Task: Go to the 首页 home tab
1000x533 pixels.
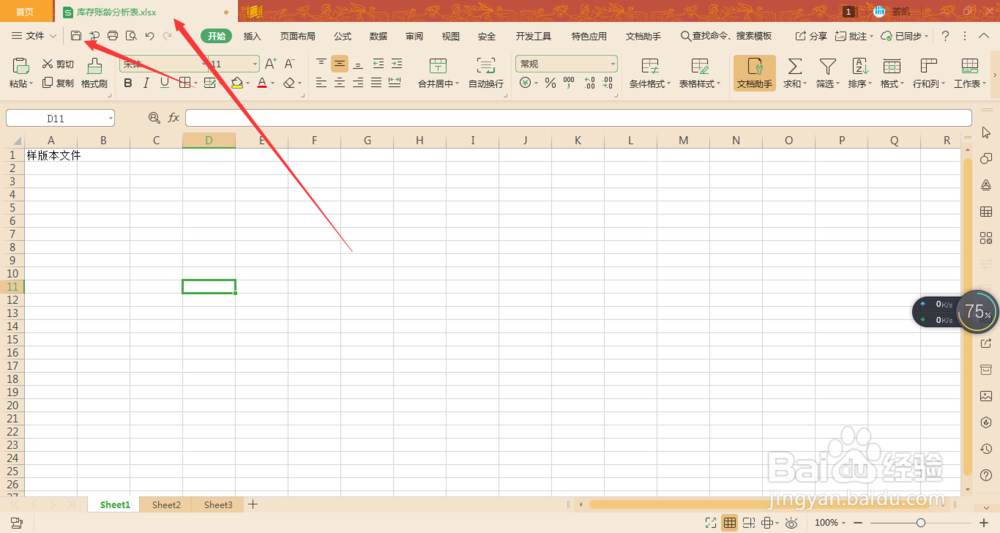Action: click(25, 12)
